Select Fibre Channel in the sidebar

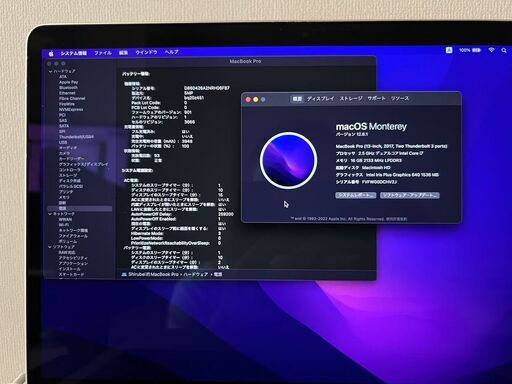[x=72, y=99]
